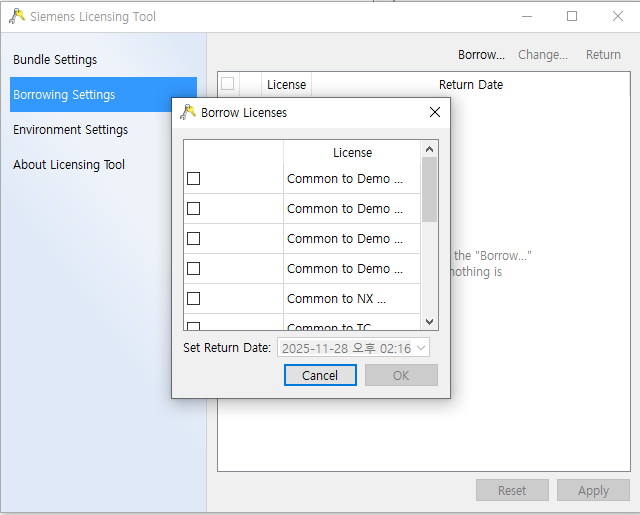Click the license list scrollbar thumb
Screen dimensions: 640x515
(x=429, y=189)
